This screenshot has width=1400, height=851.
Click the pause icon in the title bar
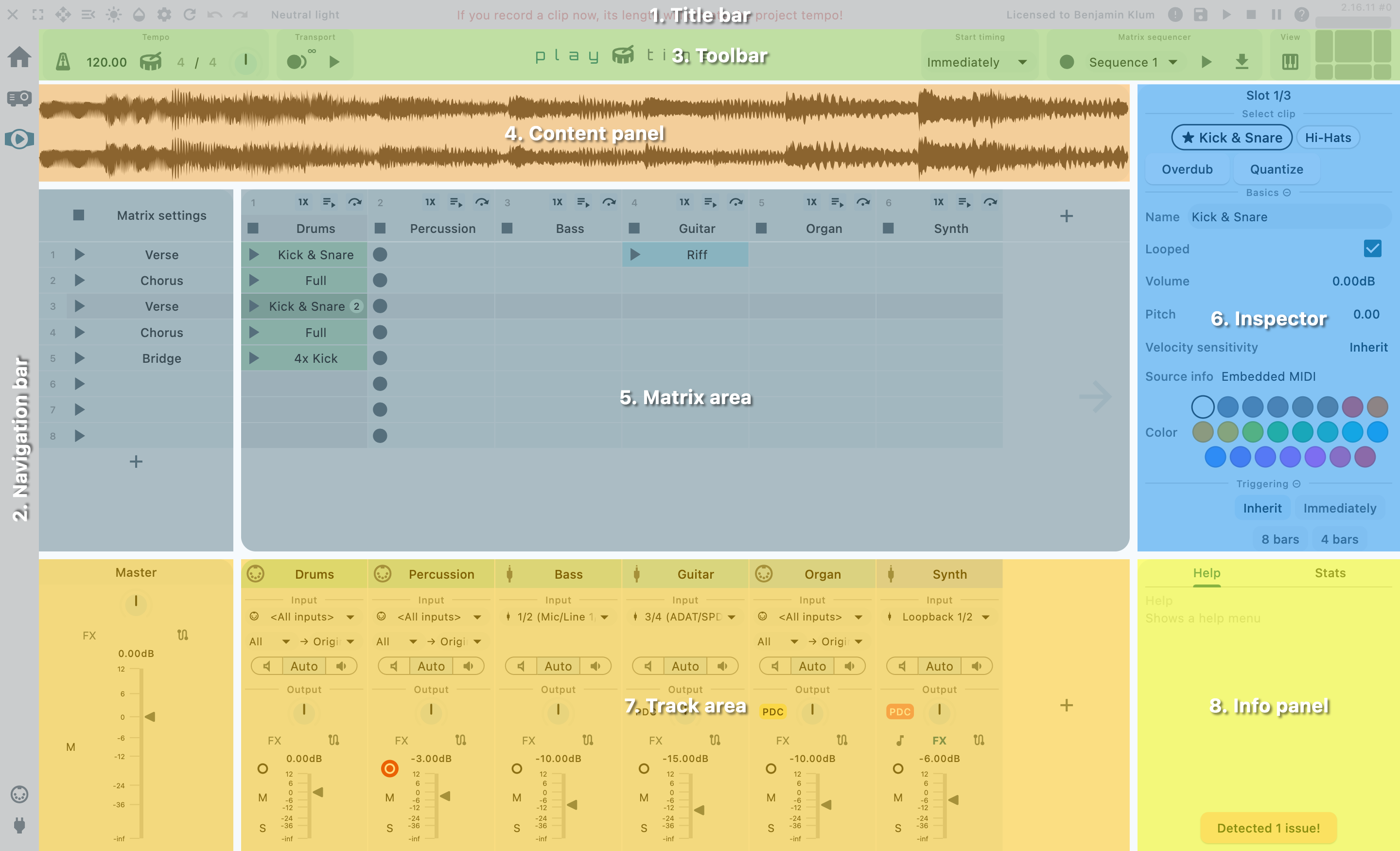coord(1277,15)
